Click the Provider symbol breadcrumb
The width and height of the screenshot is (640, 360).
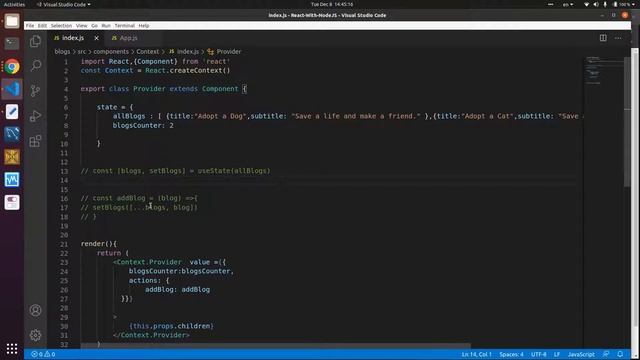pyautogui.click(x=224, y=51)
